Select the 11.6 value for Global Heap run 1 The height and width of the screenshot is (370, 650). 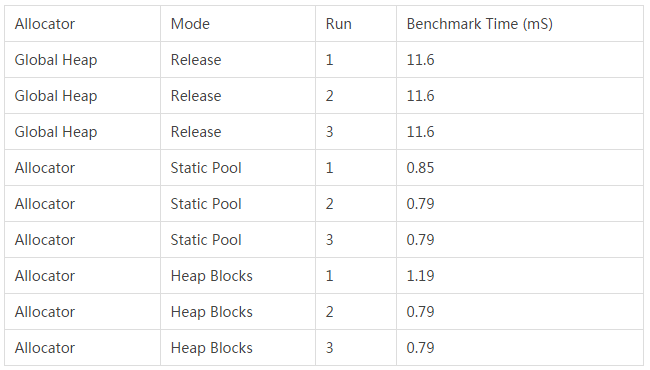[x=420, y=60]
